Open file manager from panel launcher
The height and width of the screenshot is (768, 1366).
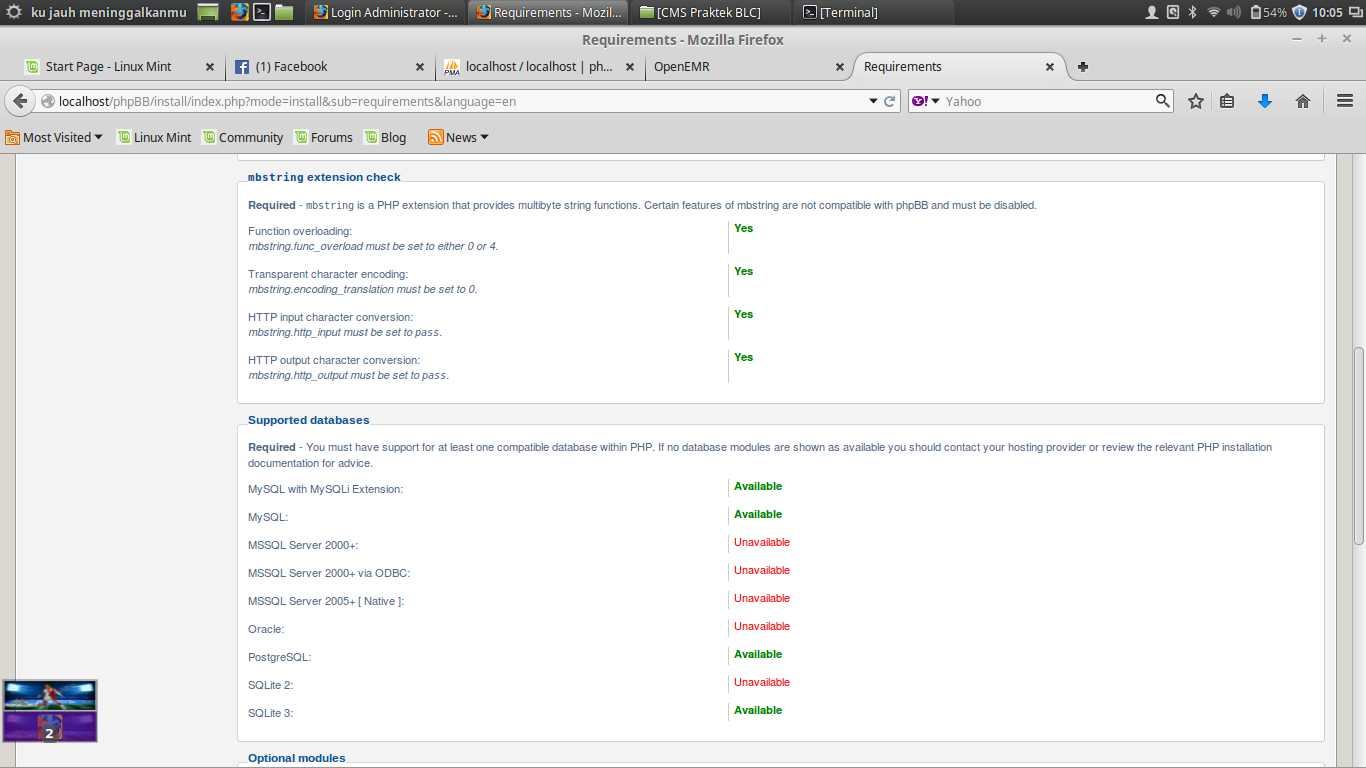[x=285, y=12]
